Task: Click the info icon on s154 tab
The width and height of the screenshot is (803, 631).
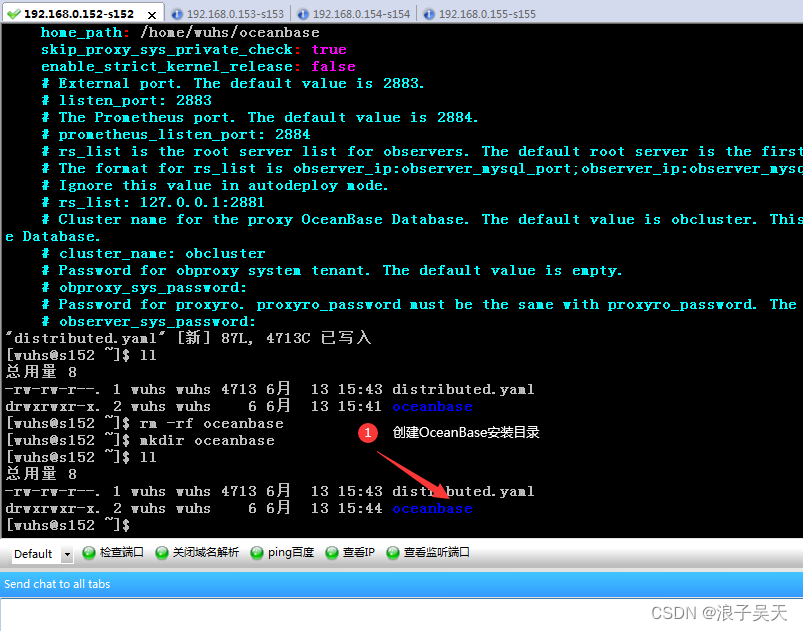Action: tap(303, 14)
